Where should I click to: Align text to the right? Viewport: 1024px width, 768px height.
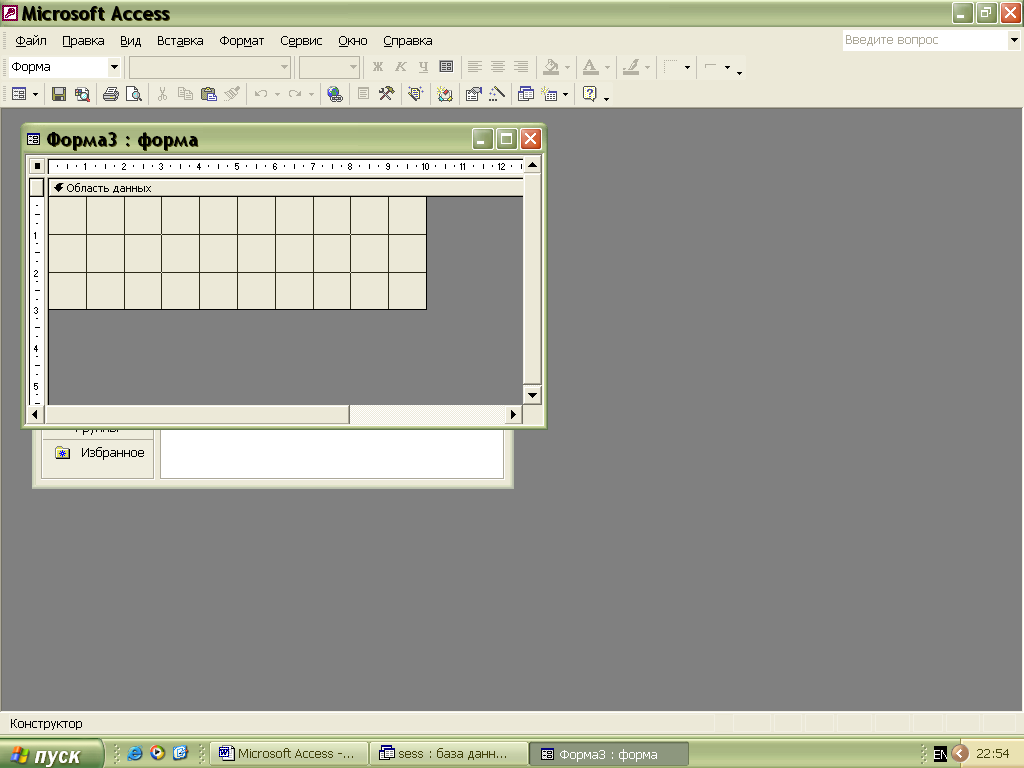[x=520, y=67]
